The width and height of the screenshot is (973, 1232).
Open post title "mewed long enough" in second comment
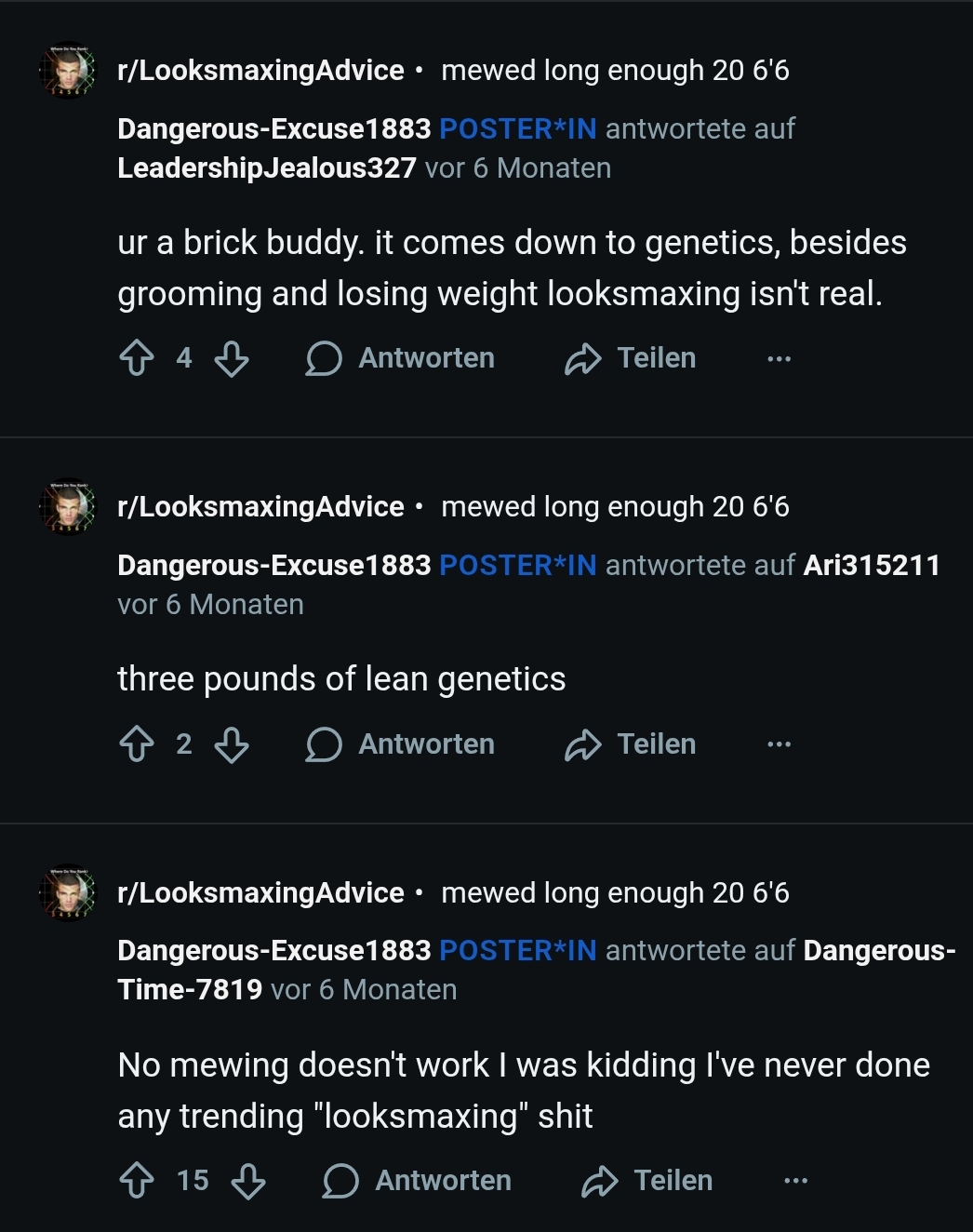pyautogui.click(x=615, y=507)
